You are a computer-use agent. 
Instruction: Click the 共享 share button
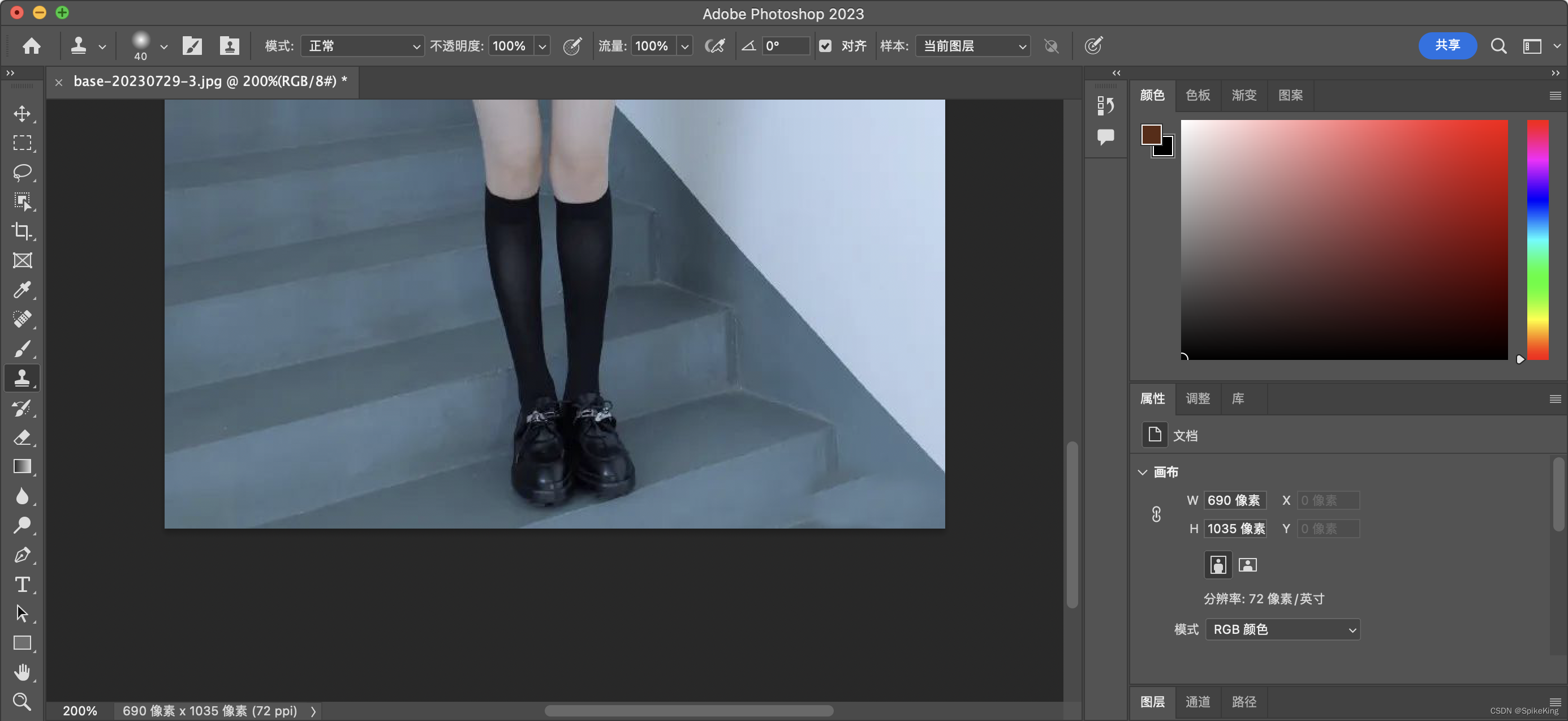pos(1447,46)
